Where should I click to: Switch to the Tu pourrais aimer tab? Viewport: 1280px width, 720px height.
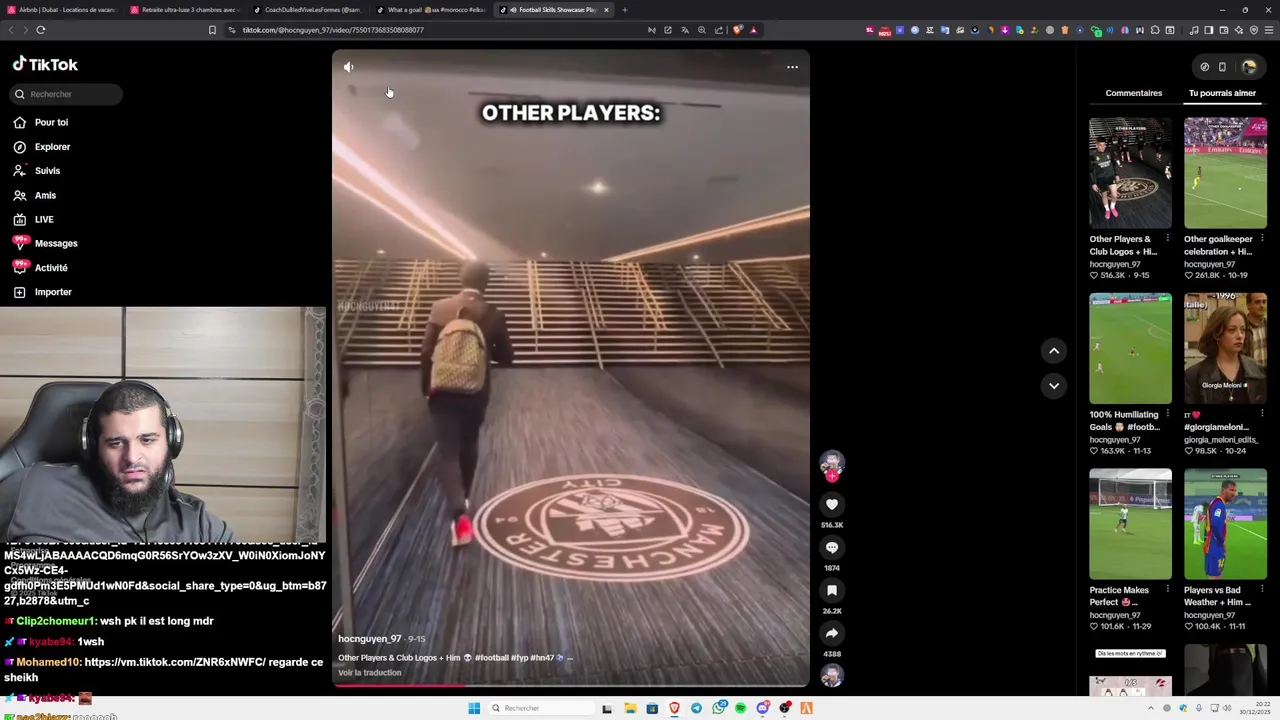[1222, 93]
